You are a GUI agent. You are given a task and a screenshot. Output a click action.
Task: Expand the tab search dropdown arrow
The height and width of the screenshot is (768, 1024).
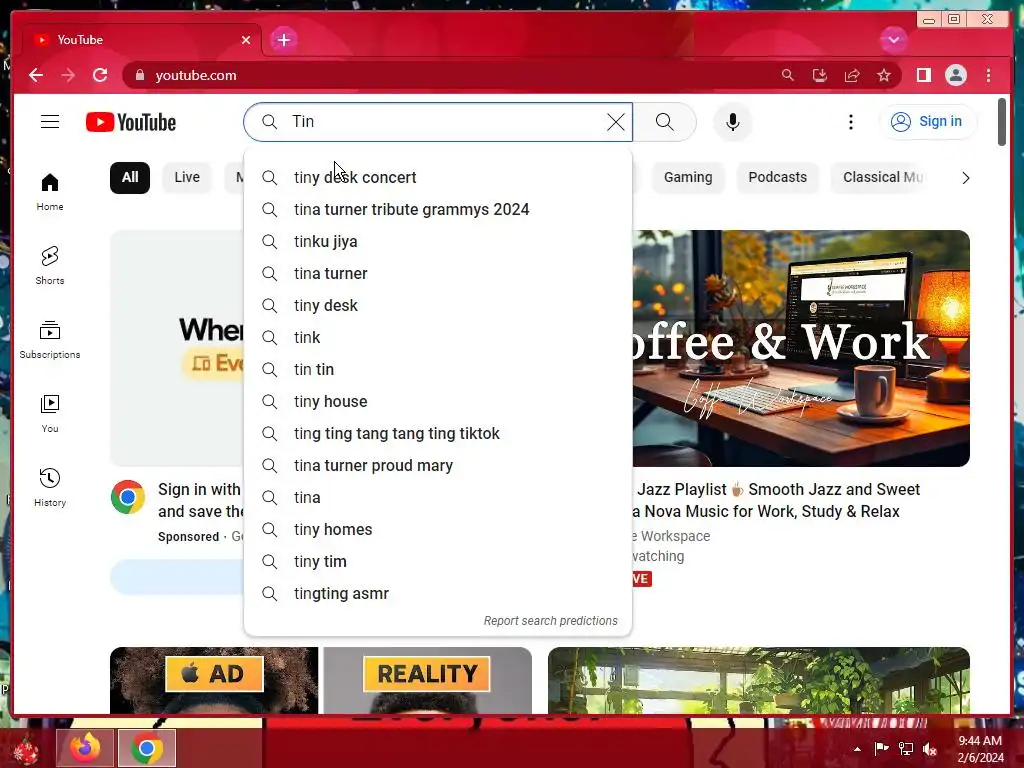[893, 40]
